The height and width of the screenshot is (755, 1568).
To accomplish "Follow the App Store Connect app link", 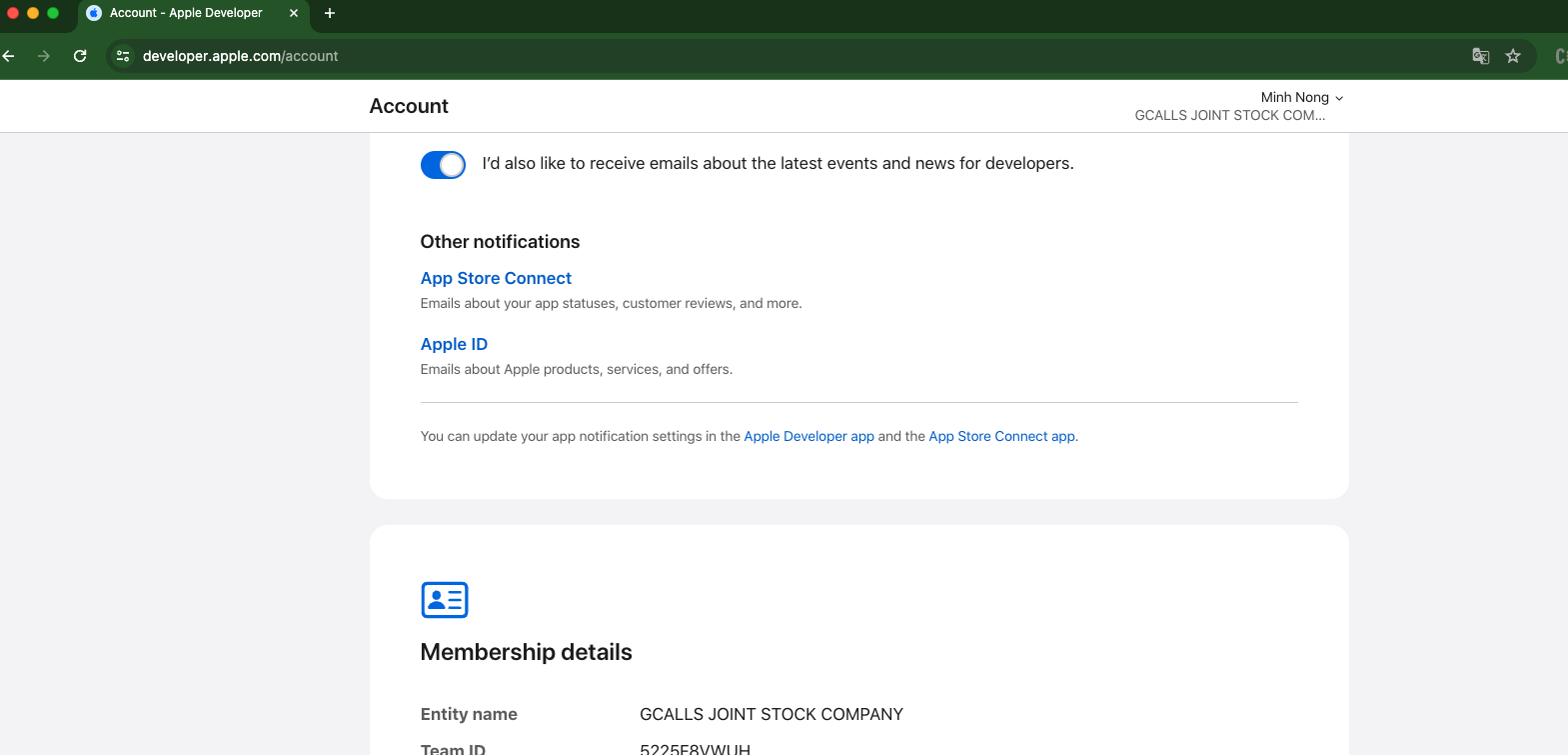I will pos(1001,436).
